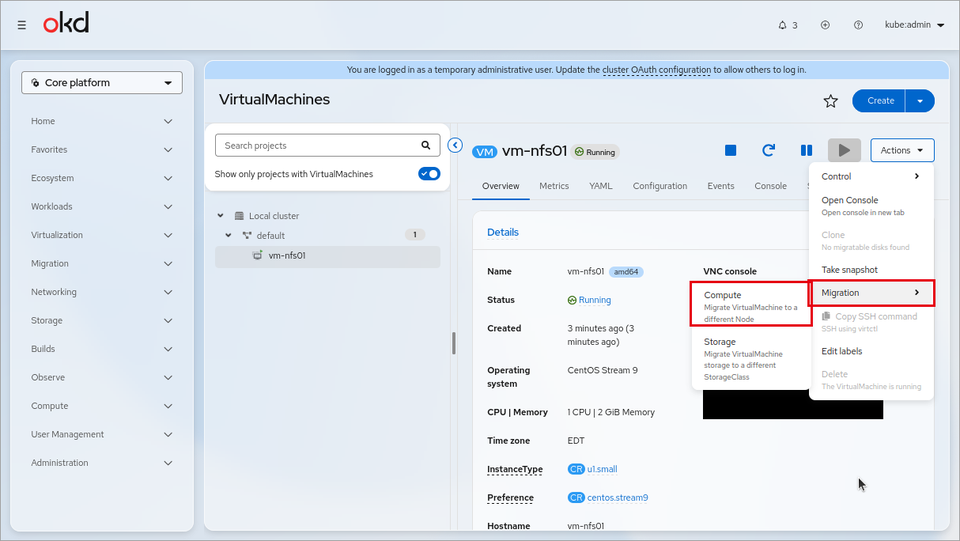Expand the User Management navigation section

point(102,435)
